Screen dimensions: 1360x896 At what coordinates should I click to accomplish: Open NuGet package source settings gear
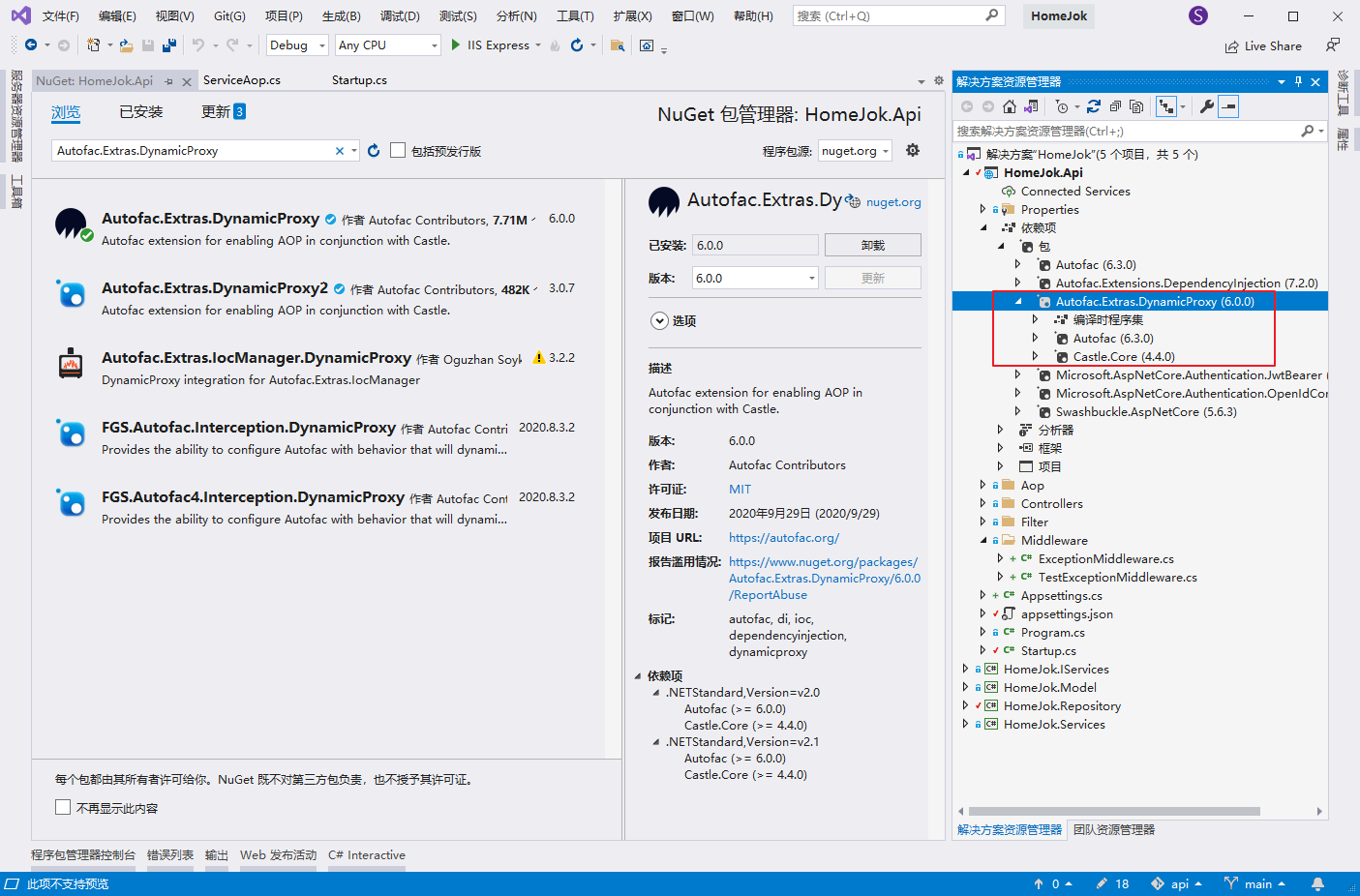pyautogui.click(x=912, y=150)
